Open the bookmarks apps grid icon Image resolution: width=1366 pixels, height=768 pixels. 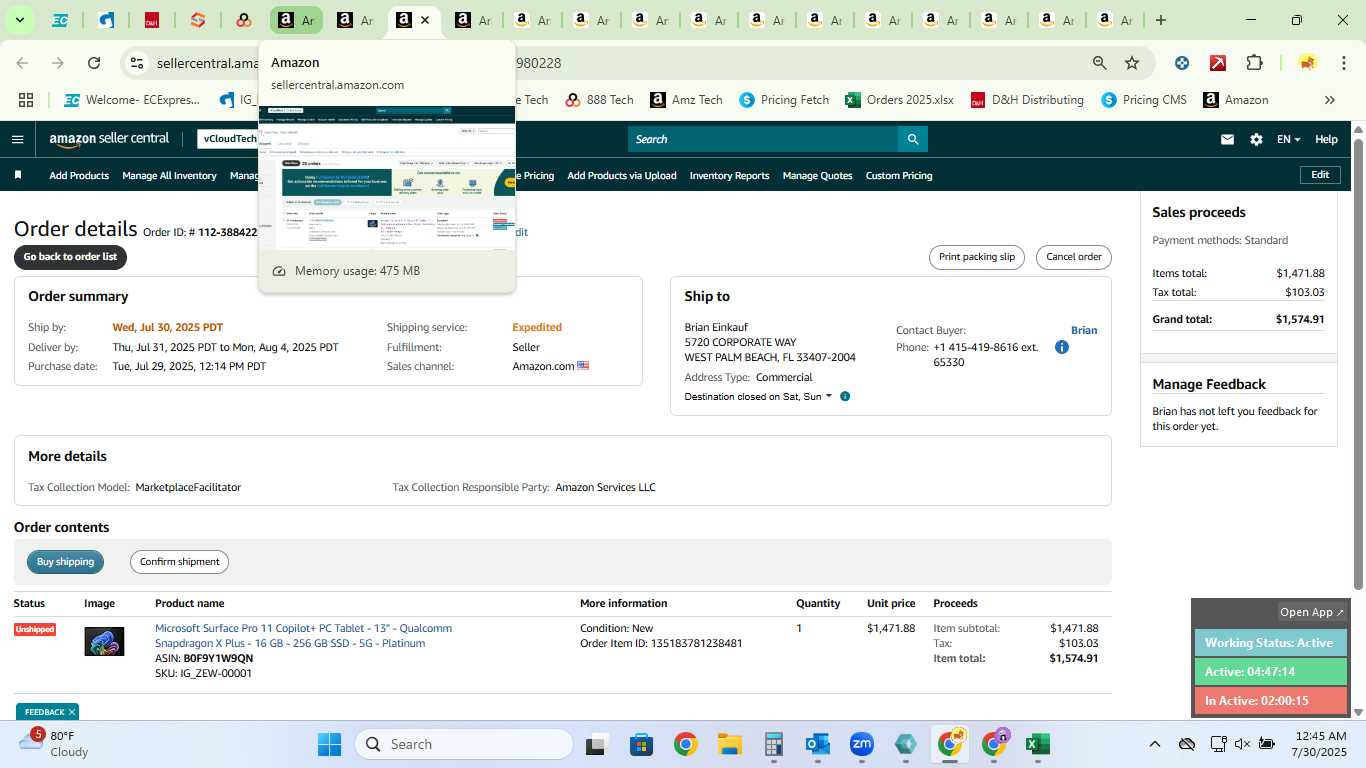[26, 100]
